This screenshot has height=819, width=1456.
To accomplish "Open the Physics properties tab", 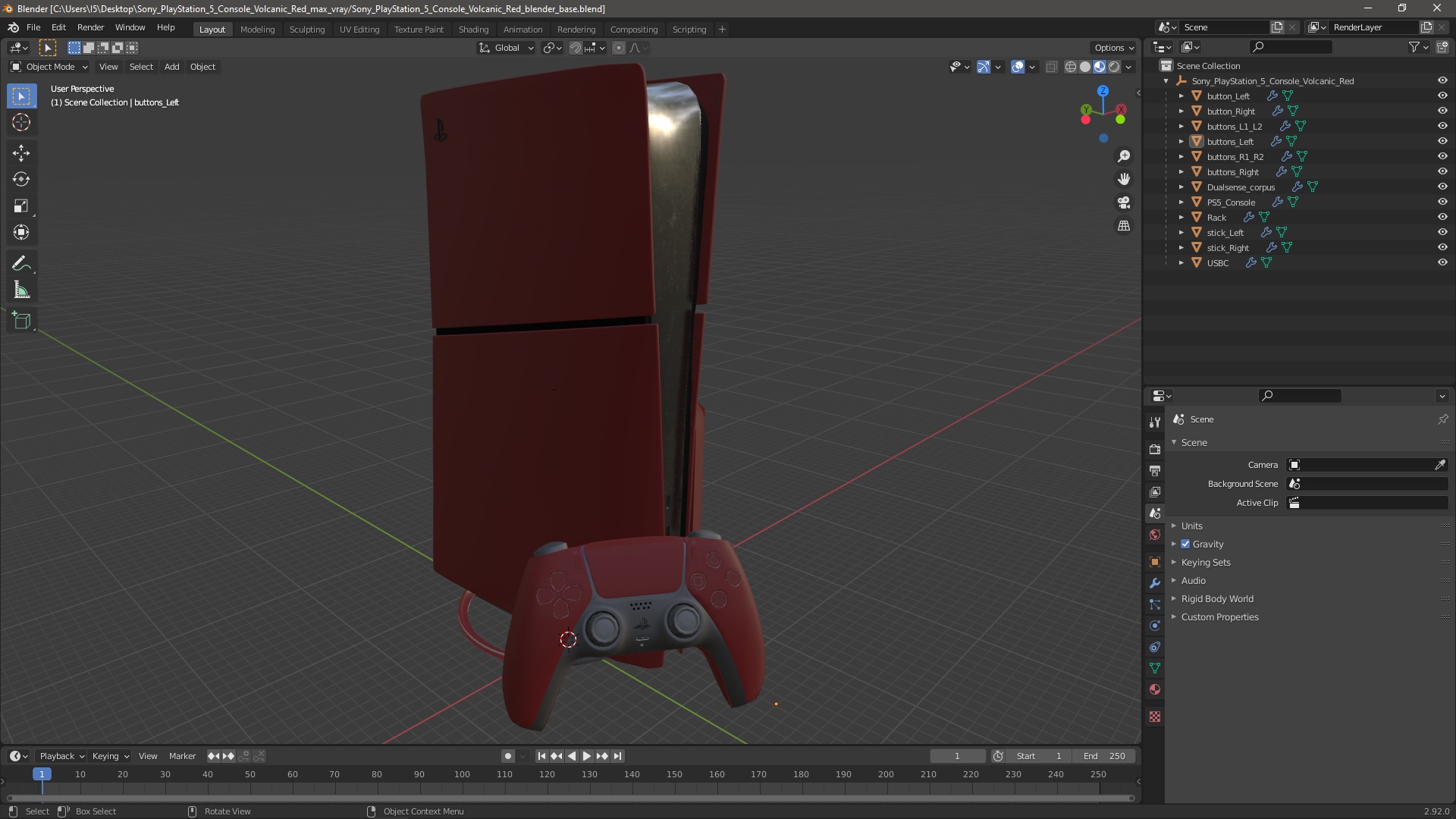I will click(x=1155, y=626).
